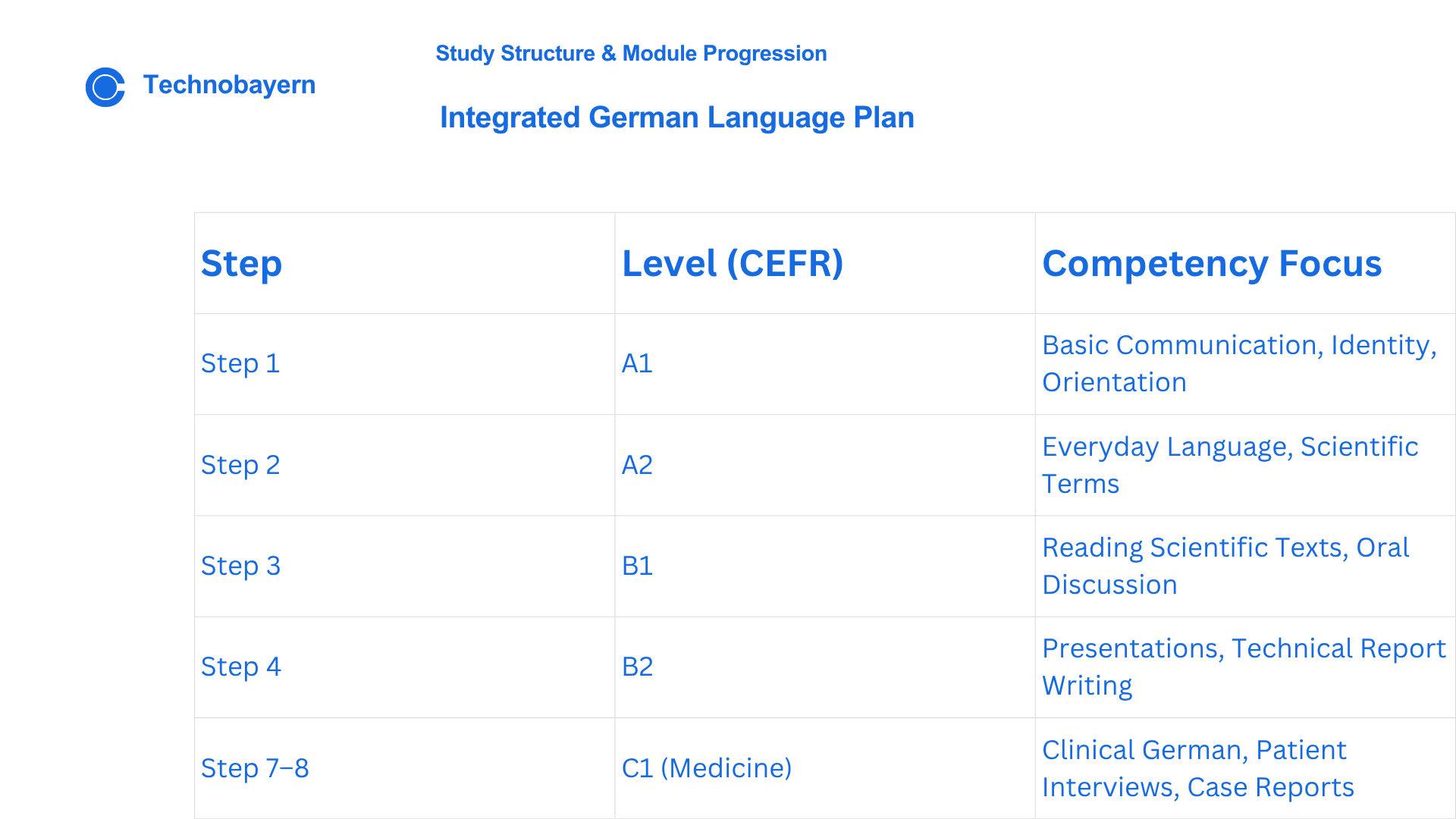This screenshot has width=1456, height=819.
Task: Select the Integrated German Language Plan title
Action: tap(676, 118)
